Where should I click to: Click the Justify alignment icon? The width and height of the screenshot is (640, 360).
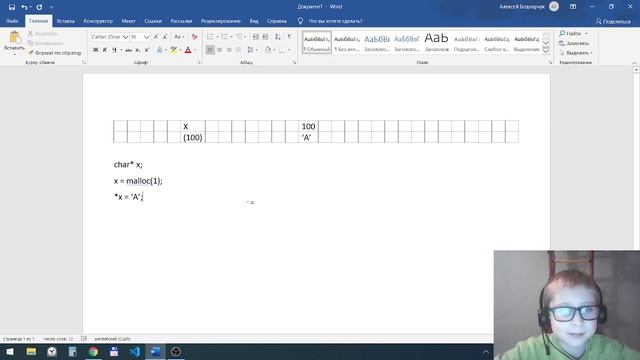coord(238,50)
